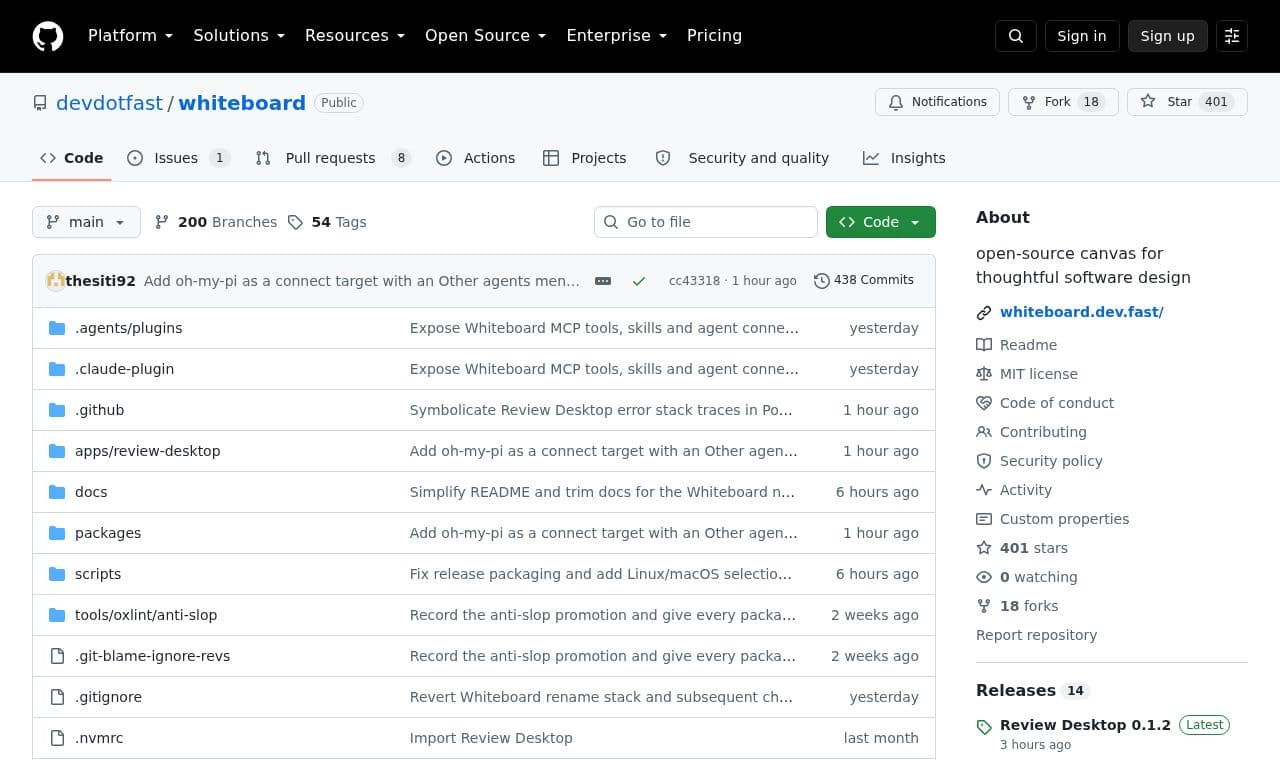Switch to the Actions tab
Image resolution: width=1280 pixels, height=760 pixels.
pos(476,158)
